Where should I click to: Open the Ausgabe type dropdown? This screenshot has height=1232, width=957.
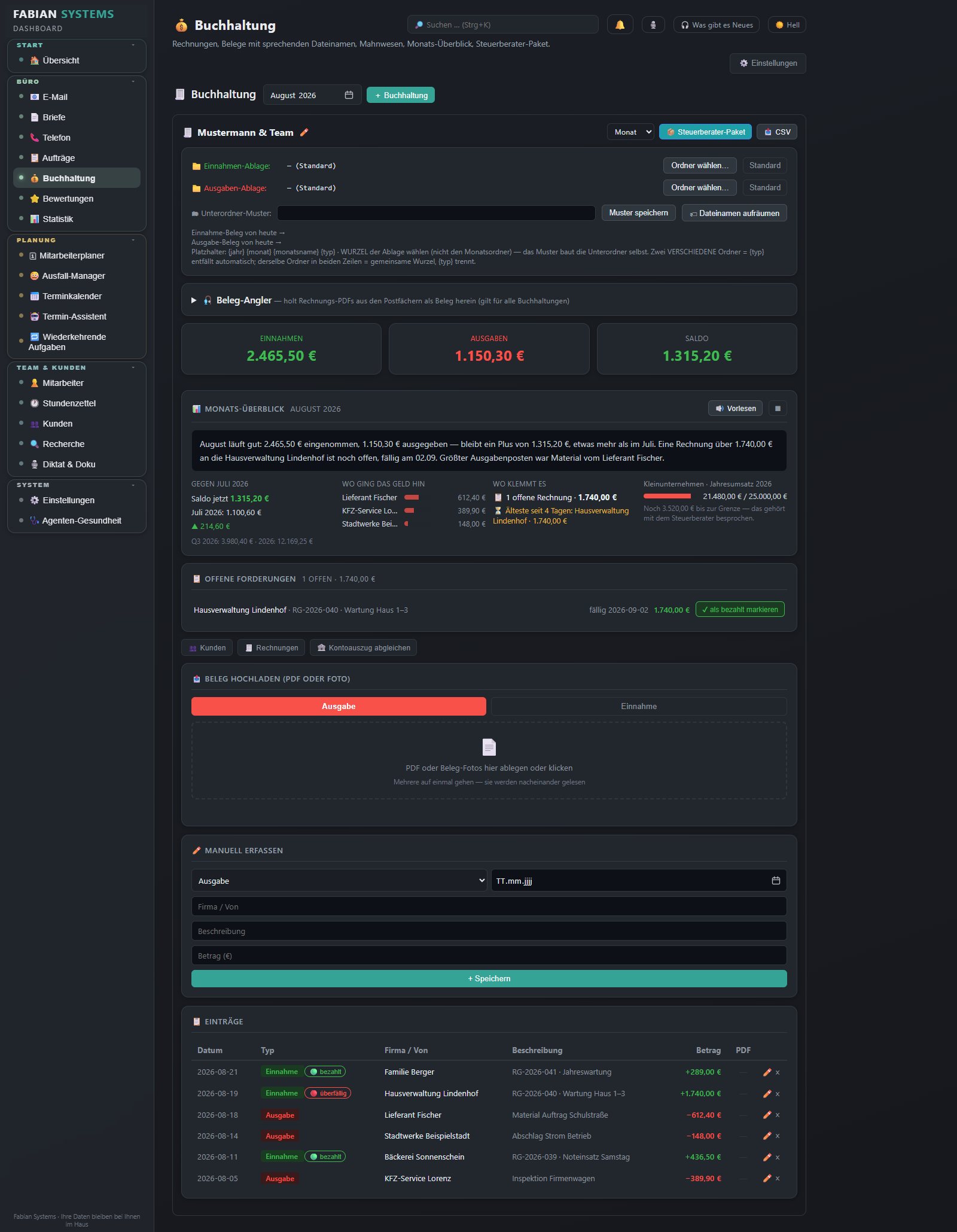click(x=339, y=881)
